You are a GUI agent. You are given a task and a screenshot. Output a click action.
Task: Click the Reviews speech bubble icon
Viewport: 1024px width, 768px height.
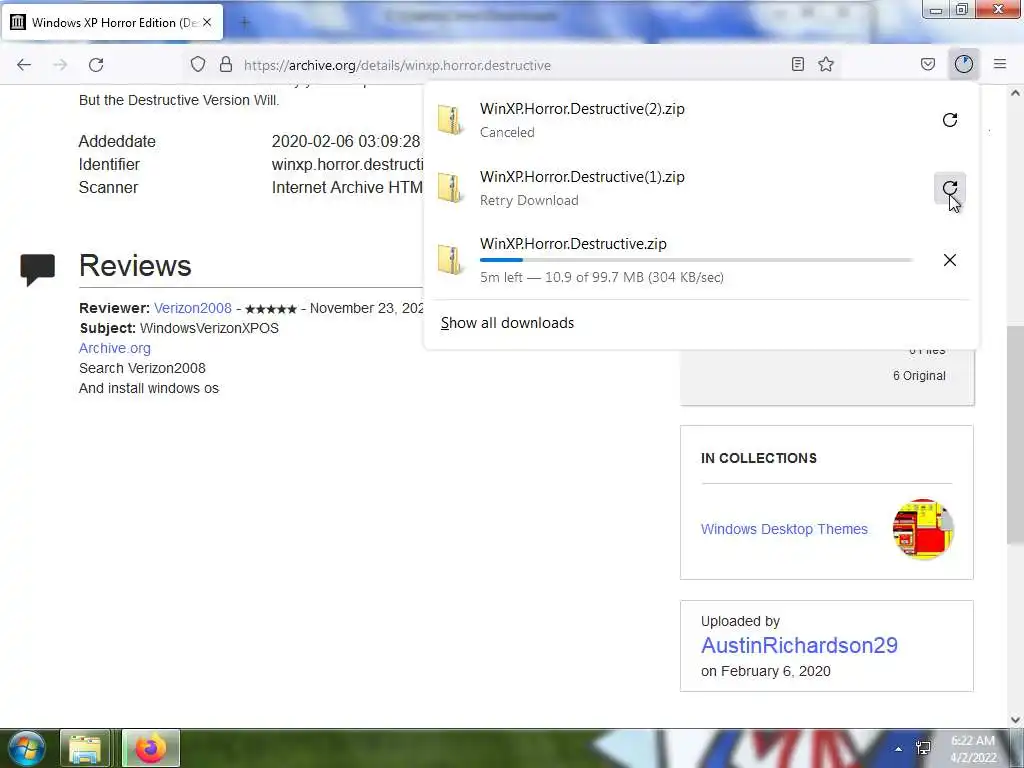pyautogui.click(x=37, y=269)
